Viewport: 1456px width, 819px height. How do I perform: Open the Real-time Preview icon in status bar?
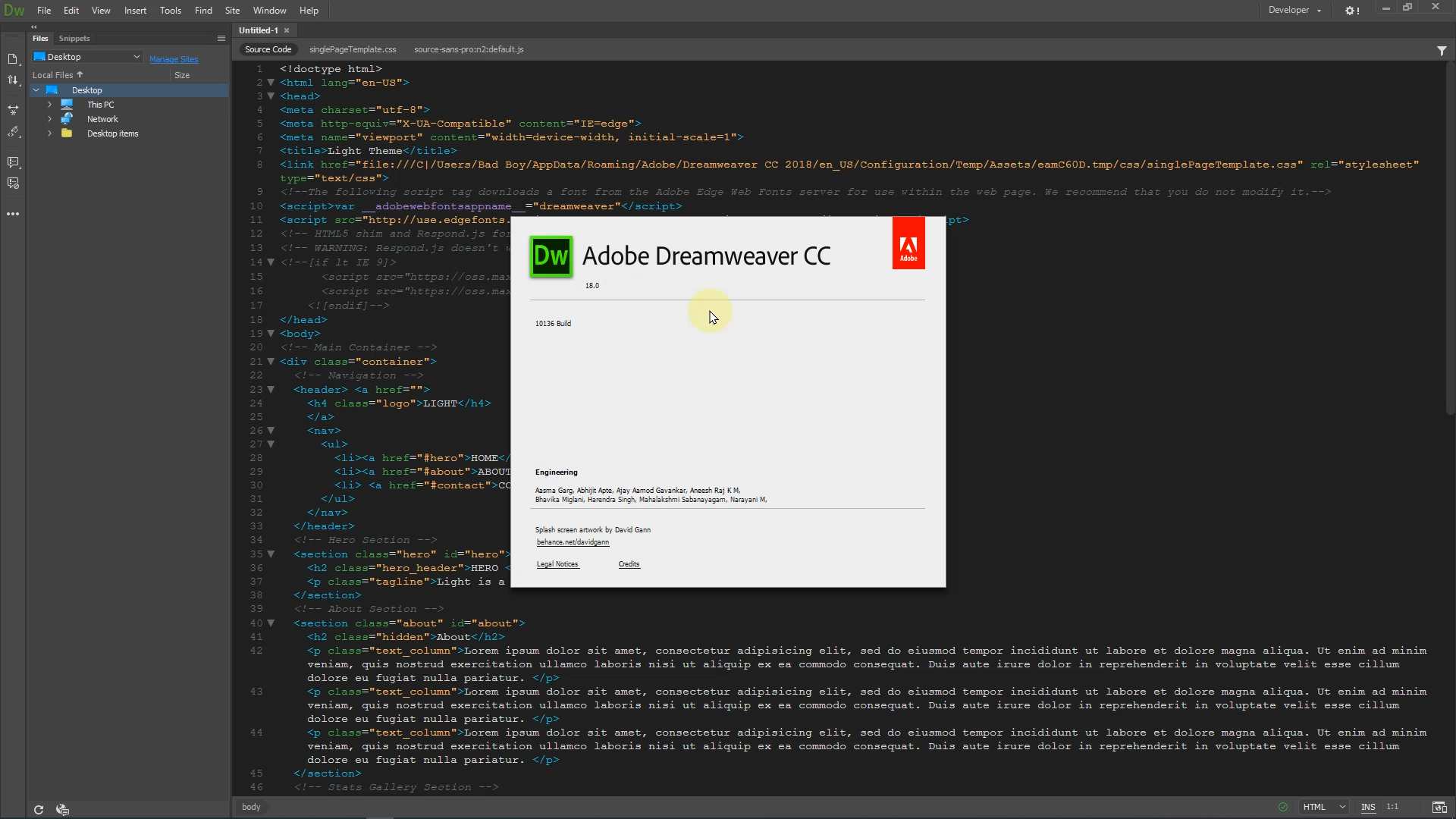pyautogui.click(x=1439, y=807)
